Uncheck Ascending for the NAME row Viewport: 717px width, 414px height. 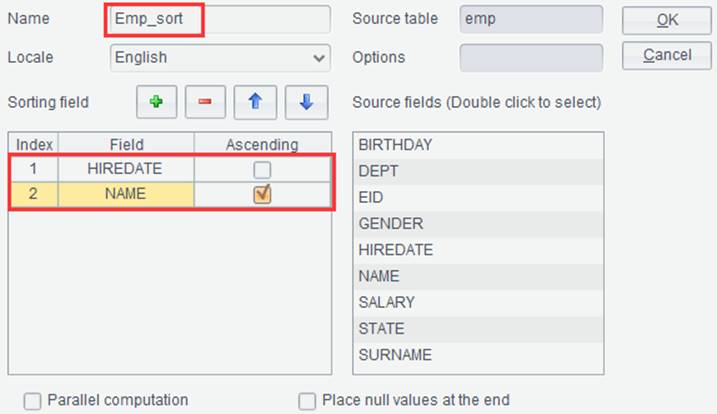click(262, 194)
